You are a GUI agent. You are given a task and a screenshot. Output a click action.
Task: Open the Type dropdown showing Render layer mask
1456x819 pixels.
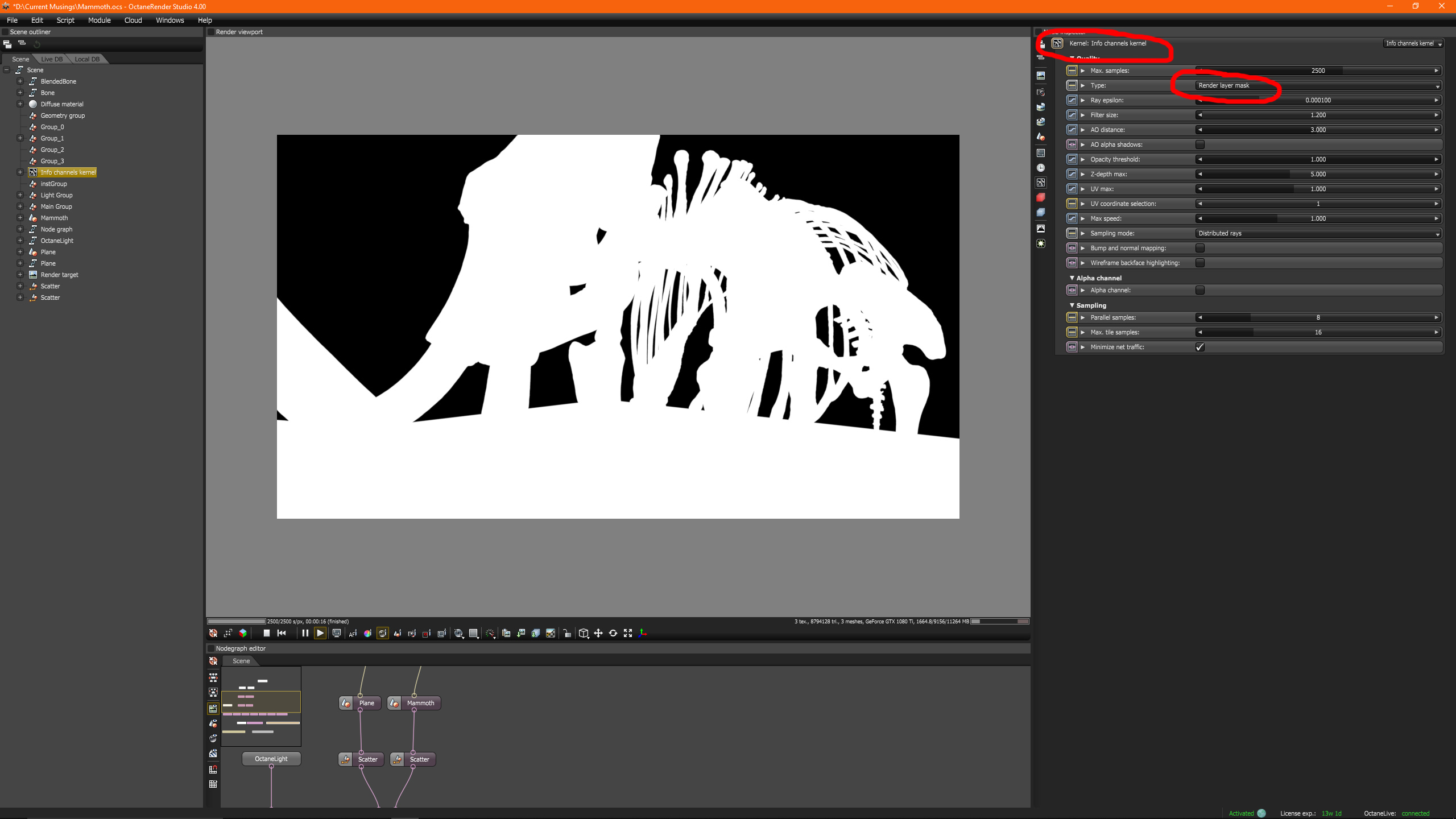click(1317, 85)
